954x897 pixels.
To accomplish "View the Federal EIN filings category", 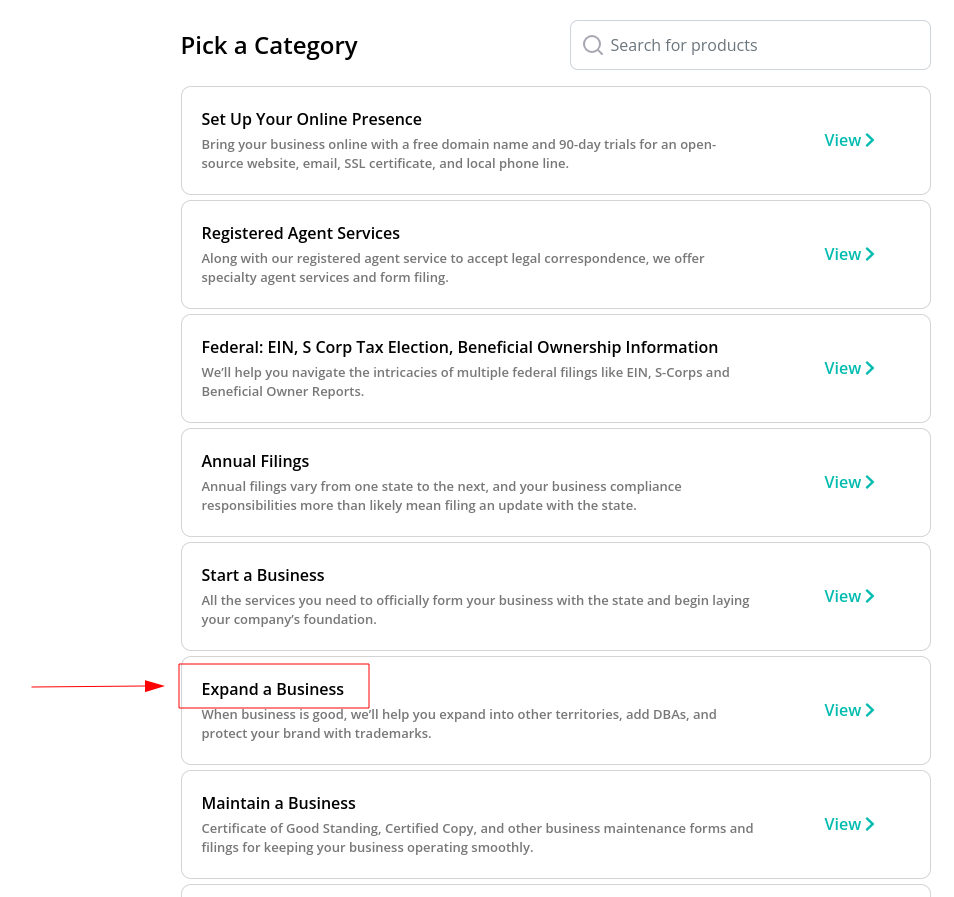I will point(849,368).
